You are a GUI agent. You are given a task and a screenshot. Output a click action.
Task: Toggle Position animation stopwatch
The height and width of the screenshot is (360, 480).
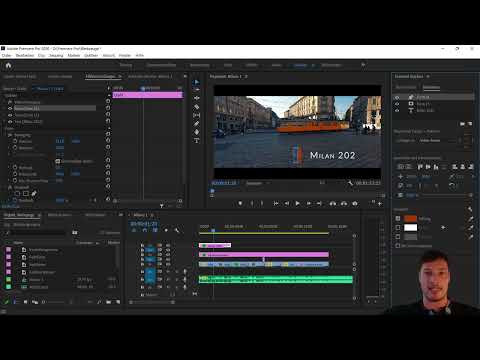click(15, 141)
